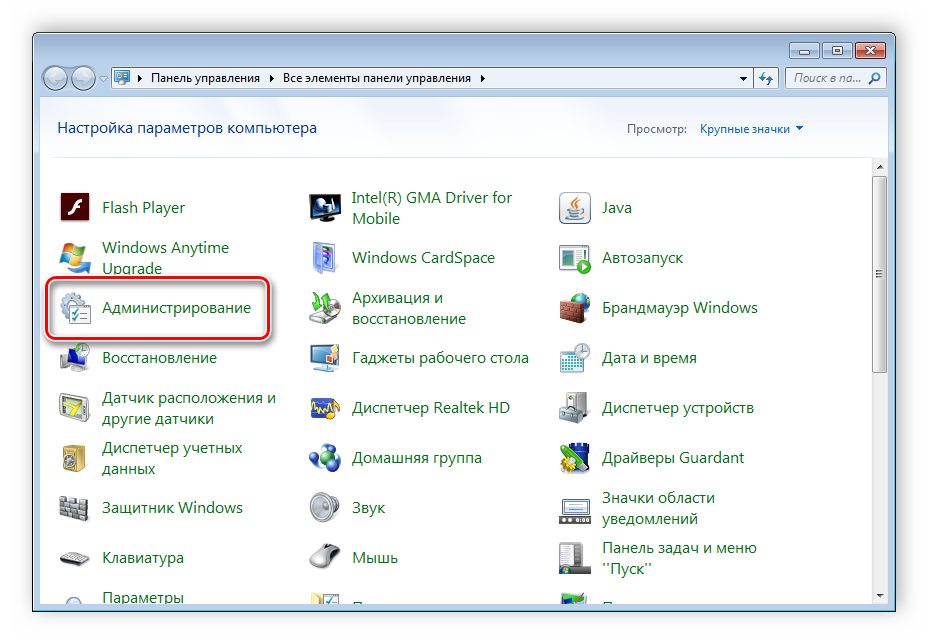Open the Flash Player icon
928x644 pixels.
tap(76, 208)
